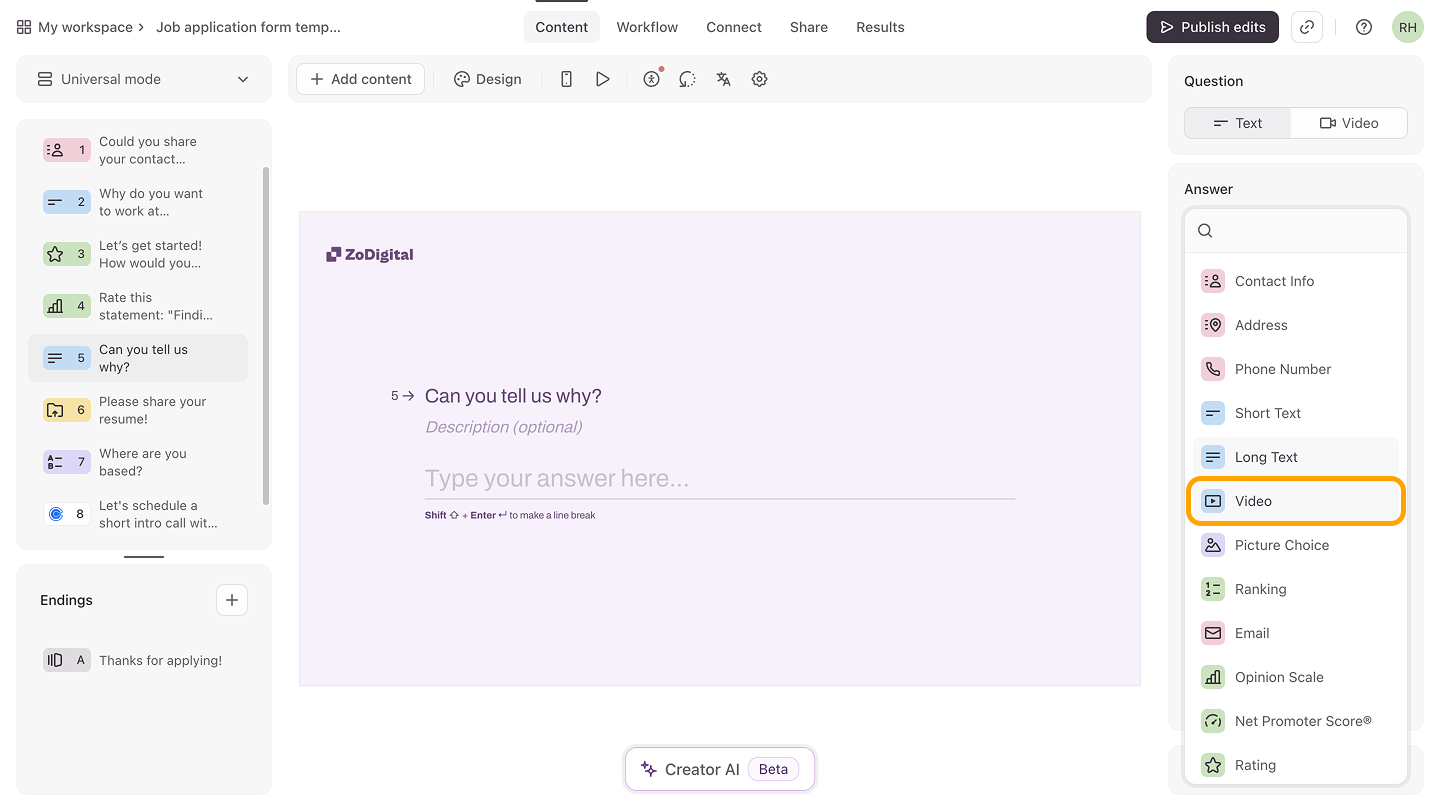Choose Phone Number answer type
This screenshot has height=811, width=1440.
[x=1296, y=369]
